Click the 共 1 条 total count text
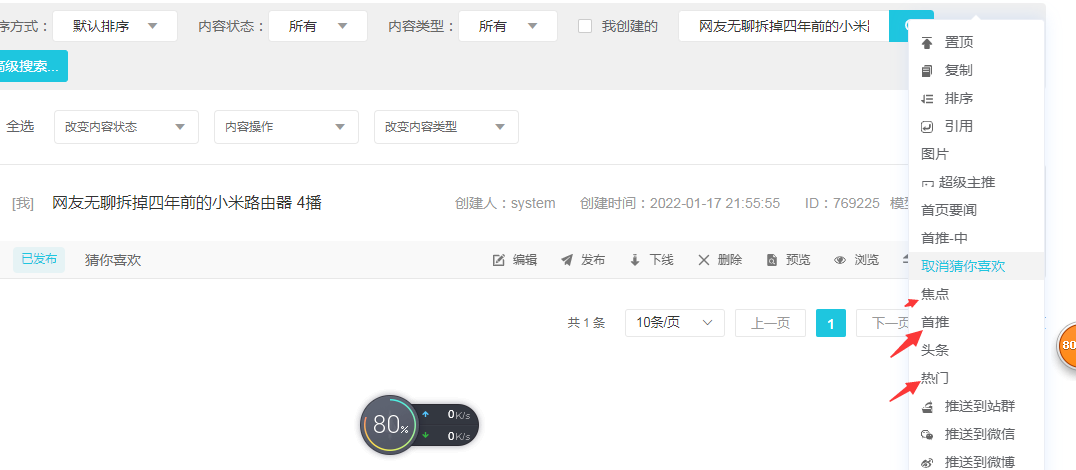 point(586,323)
